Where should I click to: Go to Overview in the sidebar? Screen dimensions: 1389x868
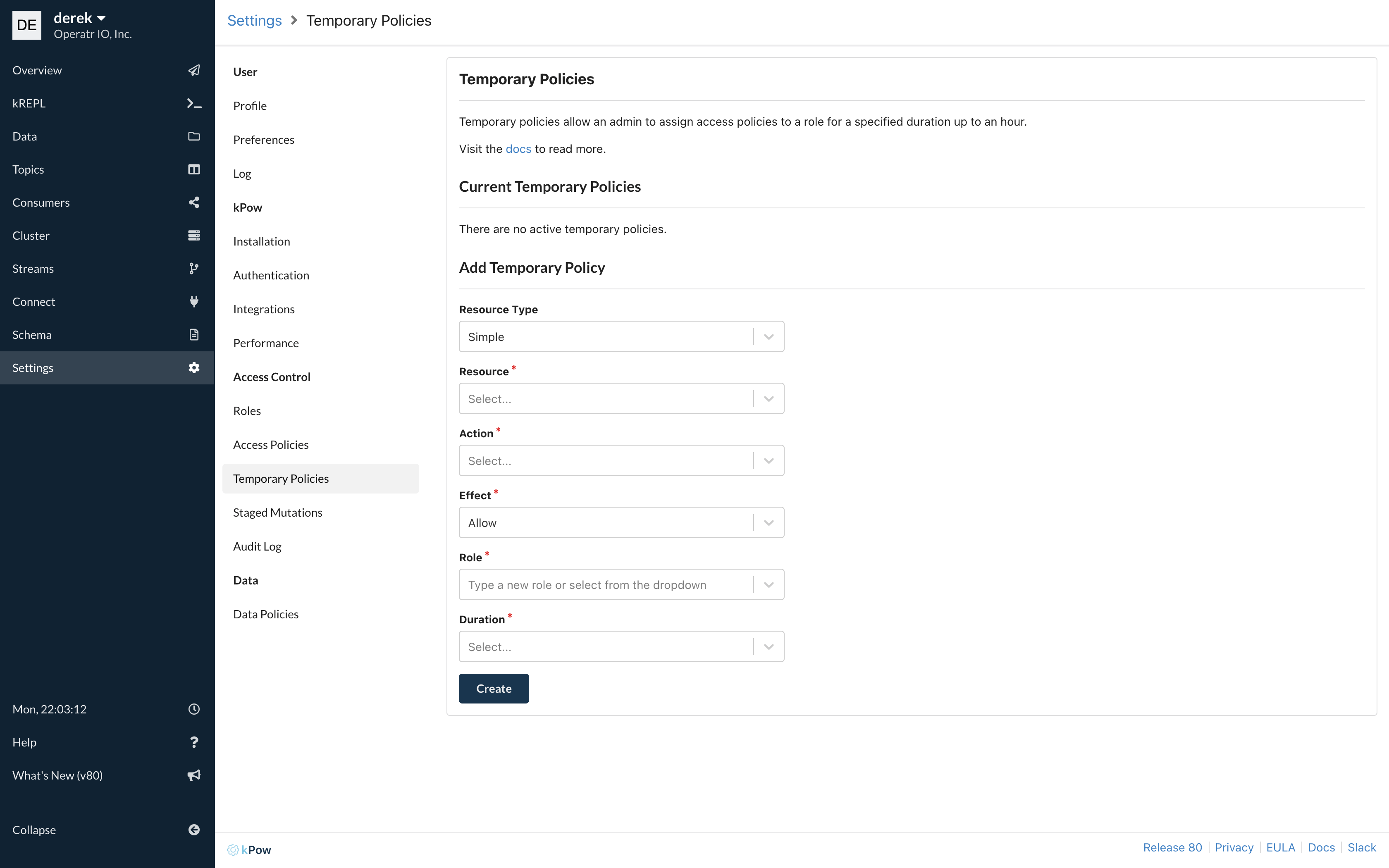(107, 70)
